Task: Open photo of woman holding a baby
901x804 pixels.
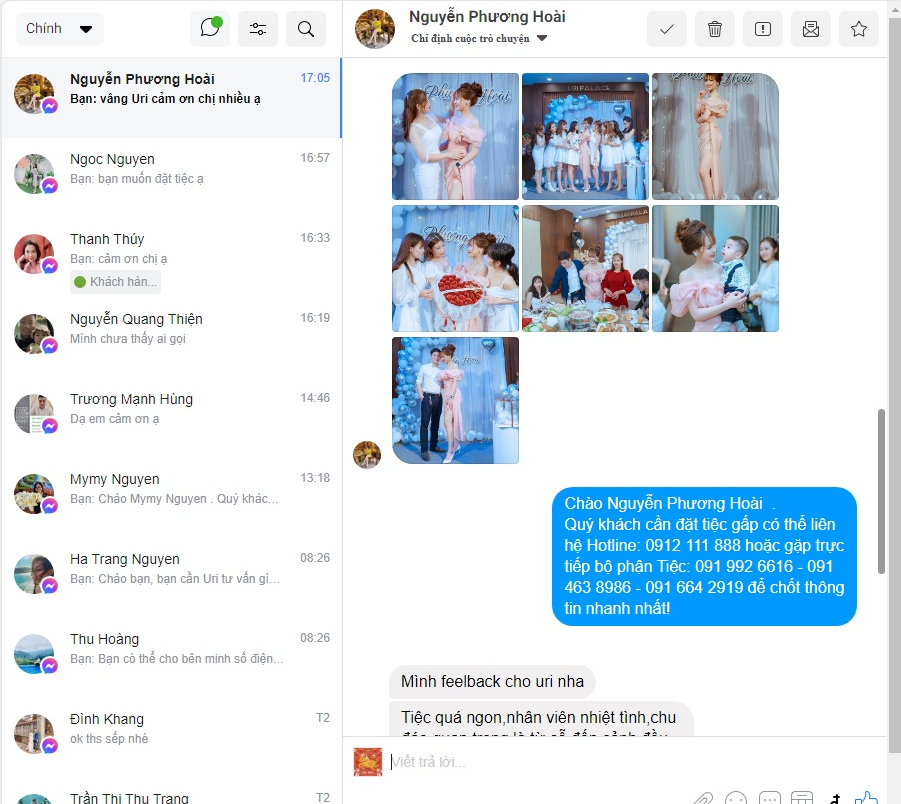Action: tap(715, 268)
